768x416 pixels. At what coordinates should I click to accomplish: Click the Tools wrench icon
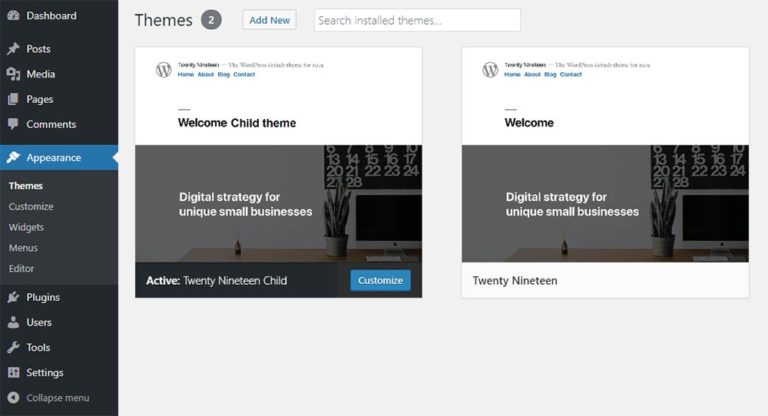coord(13,347)
